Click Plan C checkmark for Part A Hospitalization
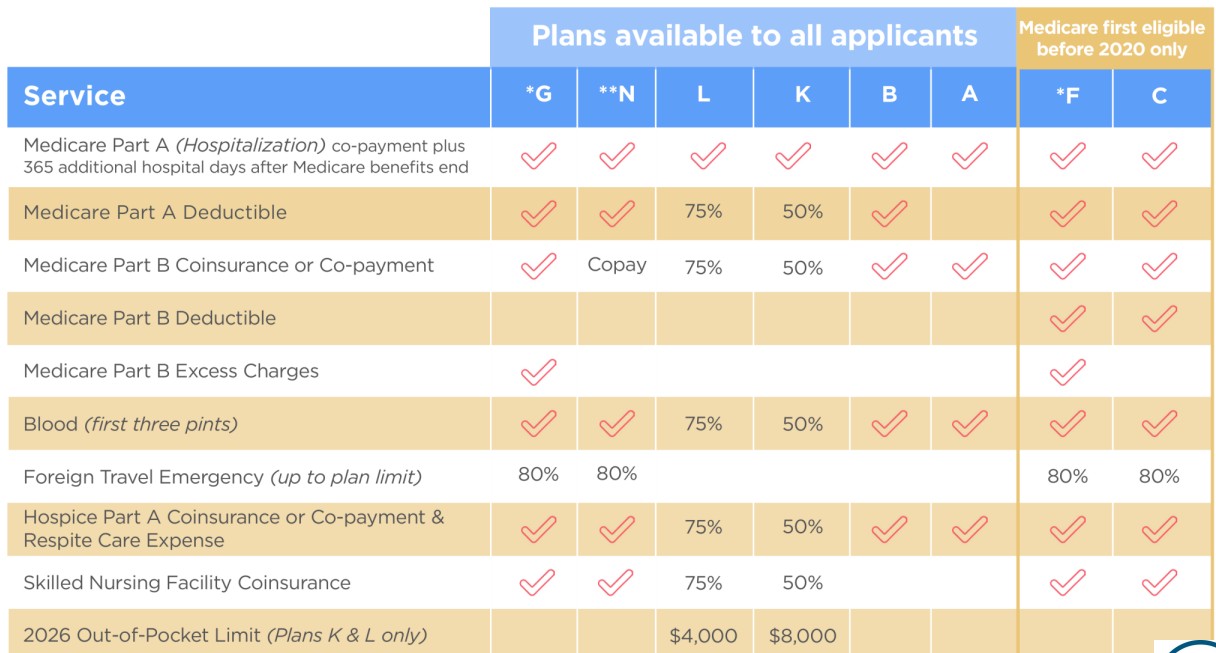Image resolution: width=1216 pixels, height=653 pixels. click(1158, 156)
